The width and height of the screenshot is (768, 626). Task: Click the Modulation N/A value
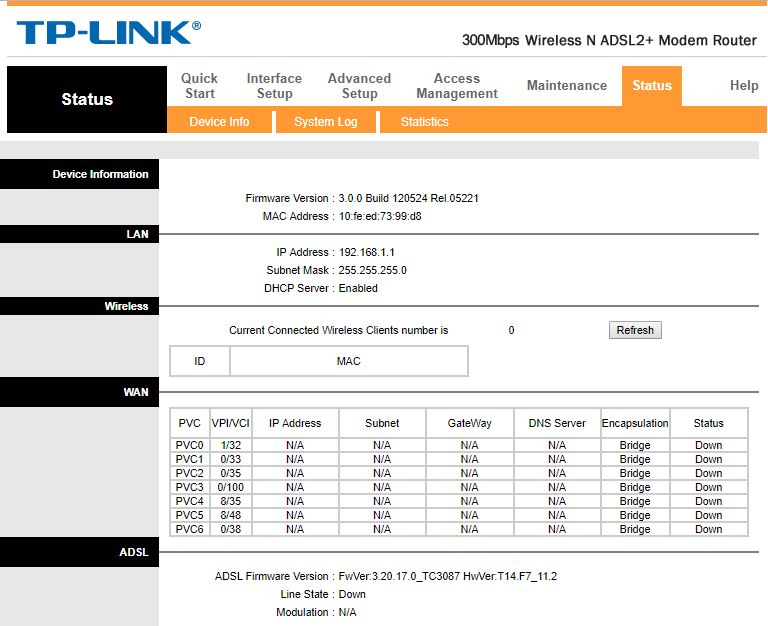(347, 612)
